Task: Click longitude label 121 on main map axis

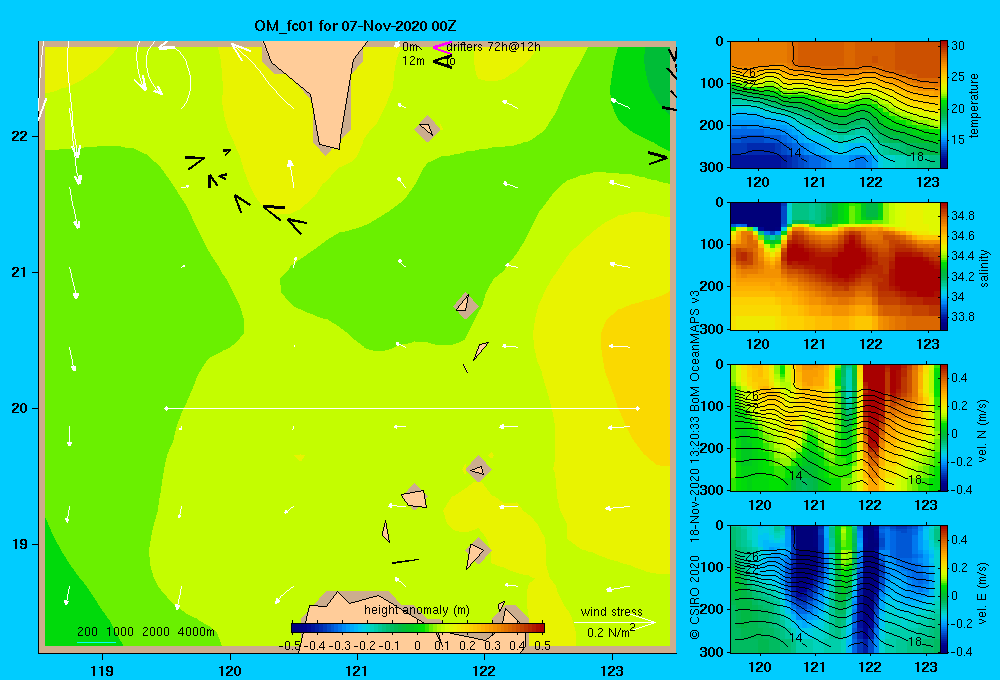Action: tap(357, 670)
